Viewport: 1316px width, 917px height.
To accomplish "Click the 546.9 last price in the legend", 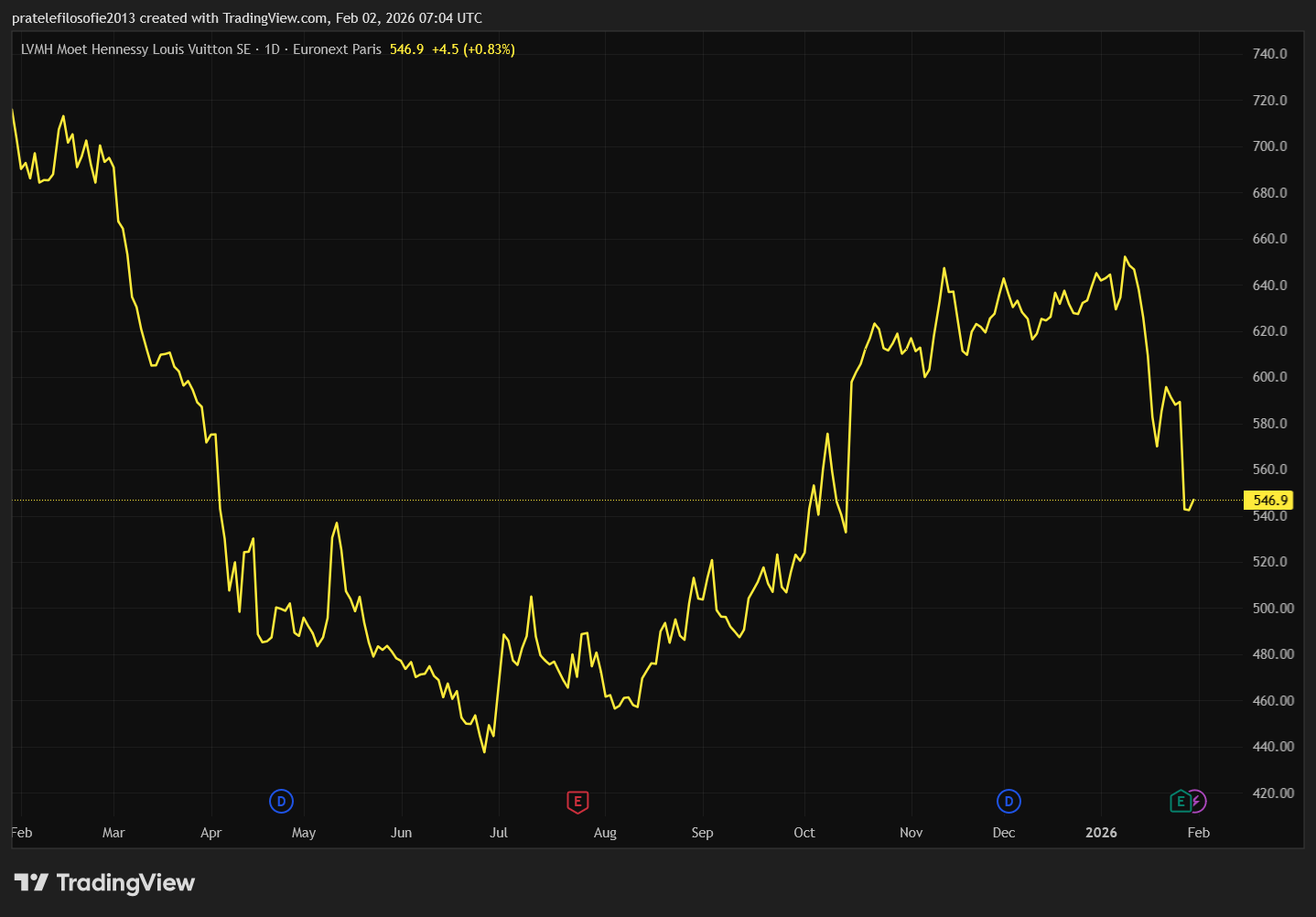I will (x=406, y=49).
